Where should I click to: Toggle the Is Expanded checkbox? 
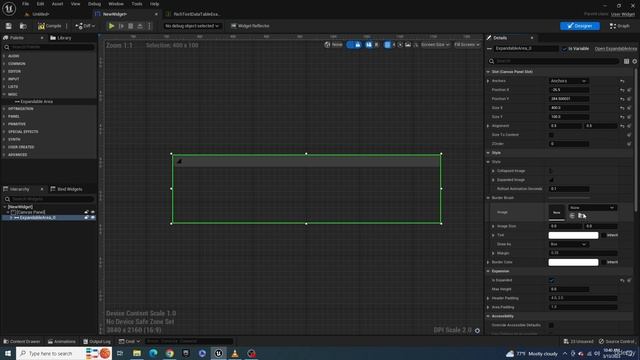pyautogui.click(x=551, y=280)
